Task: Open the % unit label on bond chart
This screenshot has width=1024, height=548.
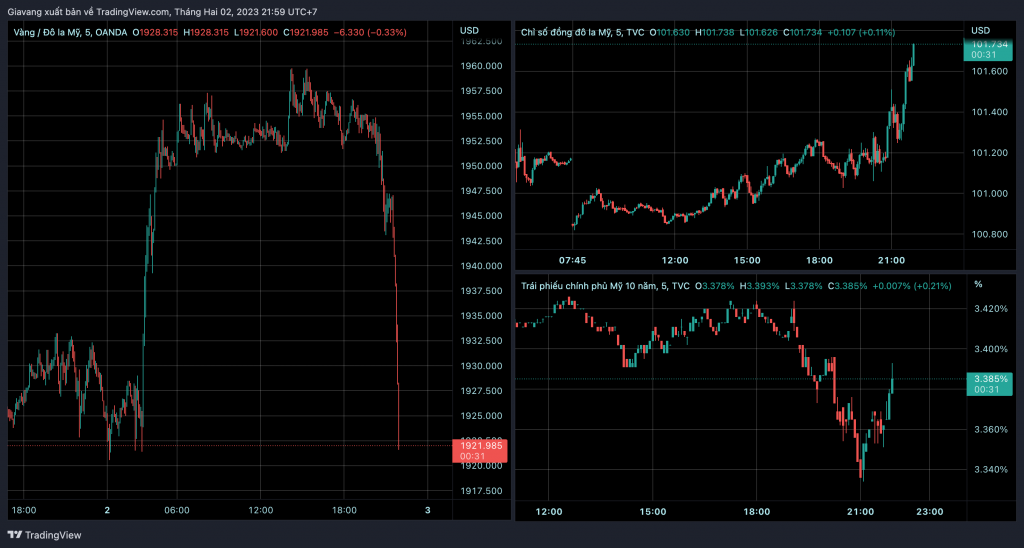Action: coord(978,285)
